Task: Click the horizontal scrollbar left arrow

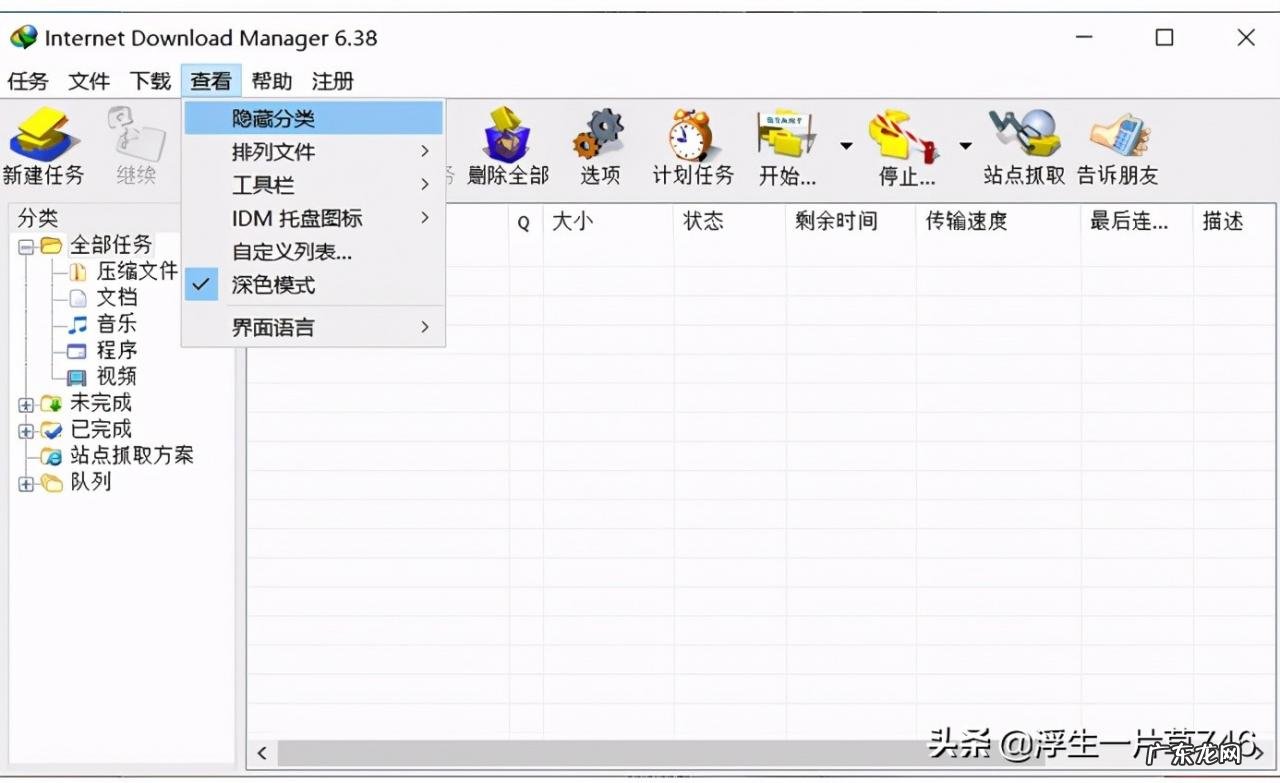Action: pyautogui.click(x=261, y=753)
